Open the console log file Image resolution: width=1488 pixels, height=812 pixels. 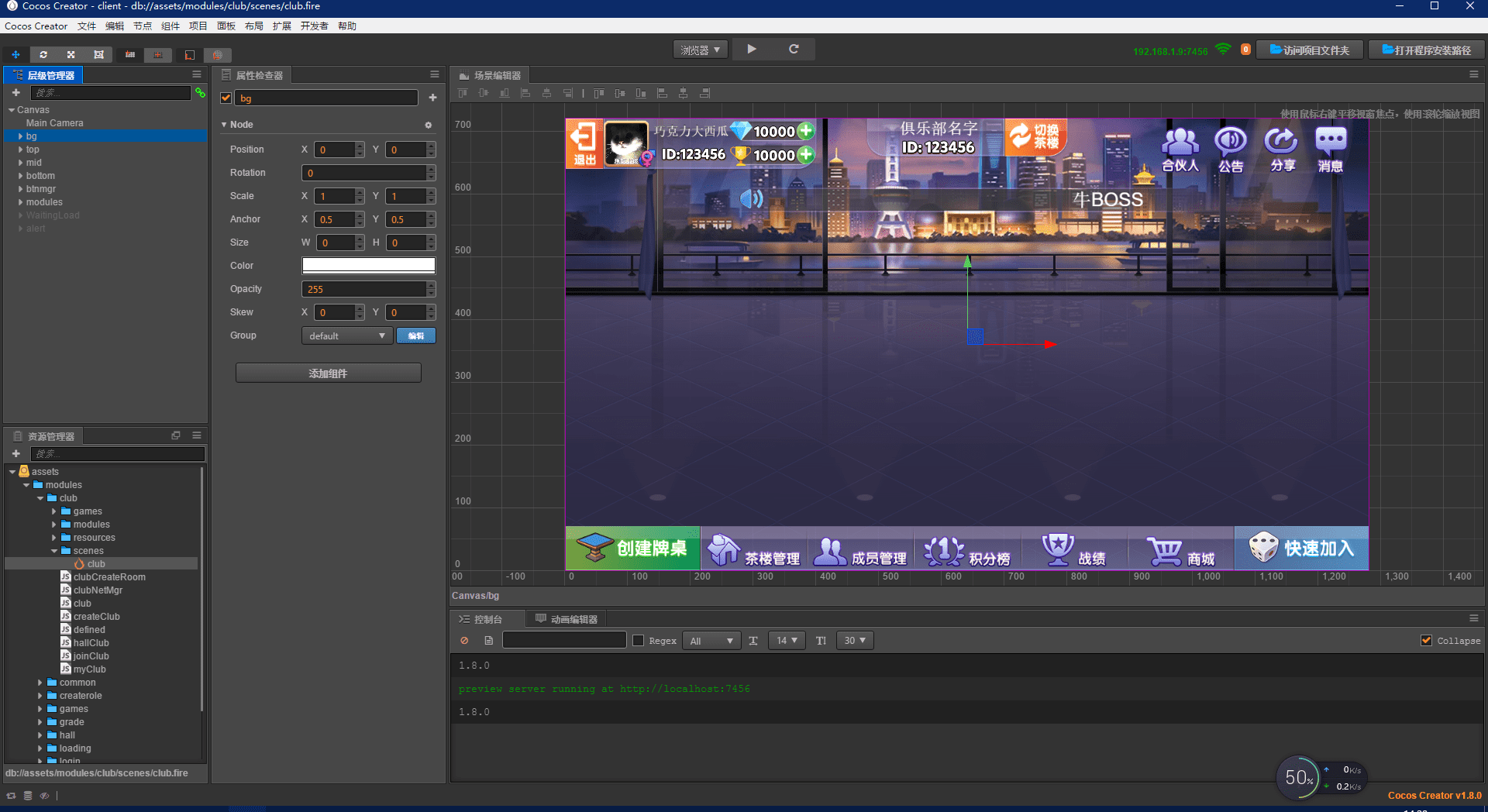click(488, 641)
